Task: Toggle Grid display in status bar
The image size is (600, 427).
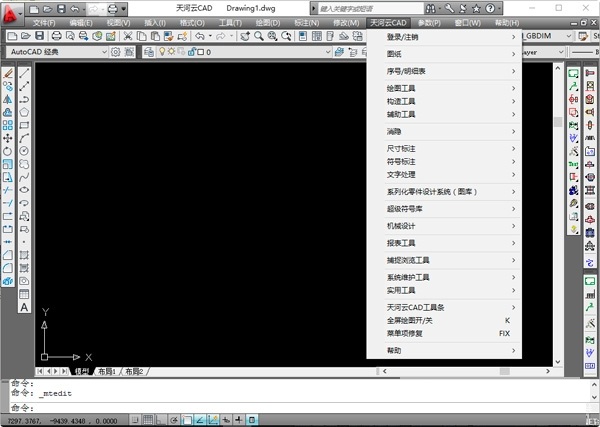Action: click(148, 420)
